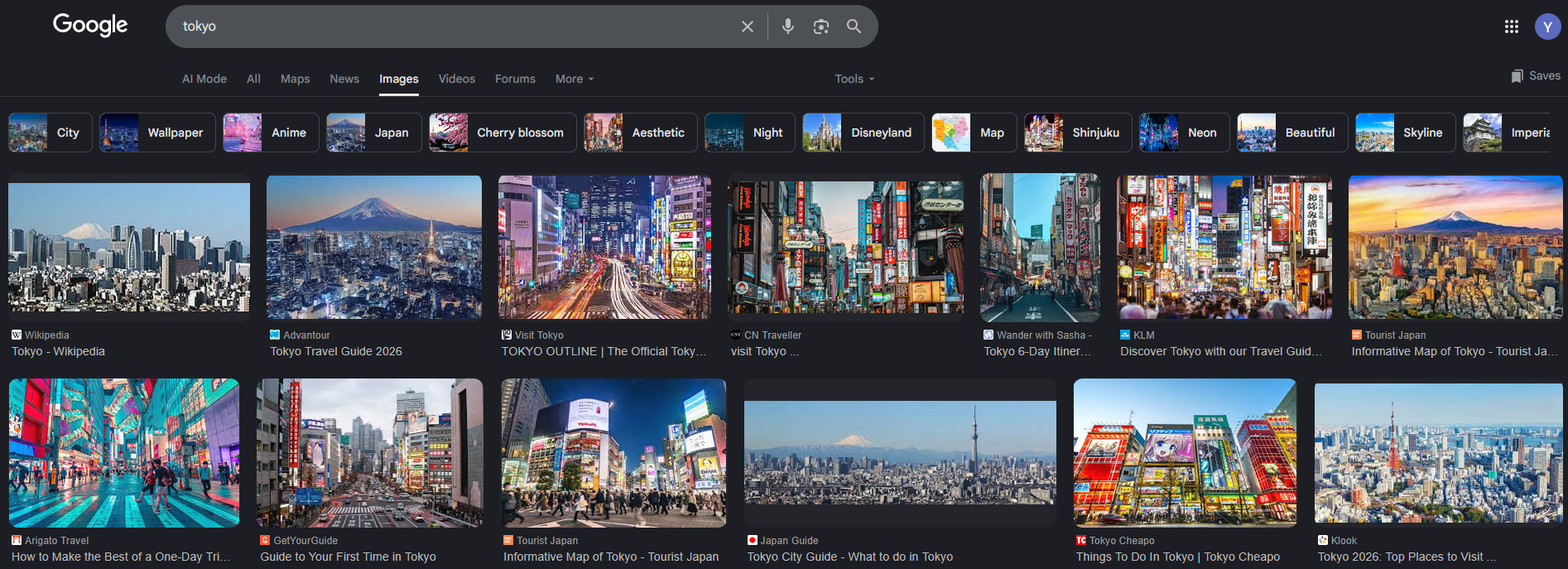The height and width of the screenshot is (569, 1568).
Task: Click Klook source favicon
Action: (x=1323, y=541)
